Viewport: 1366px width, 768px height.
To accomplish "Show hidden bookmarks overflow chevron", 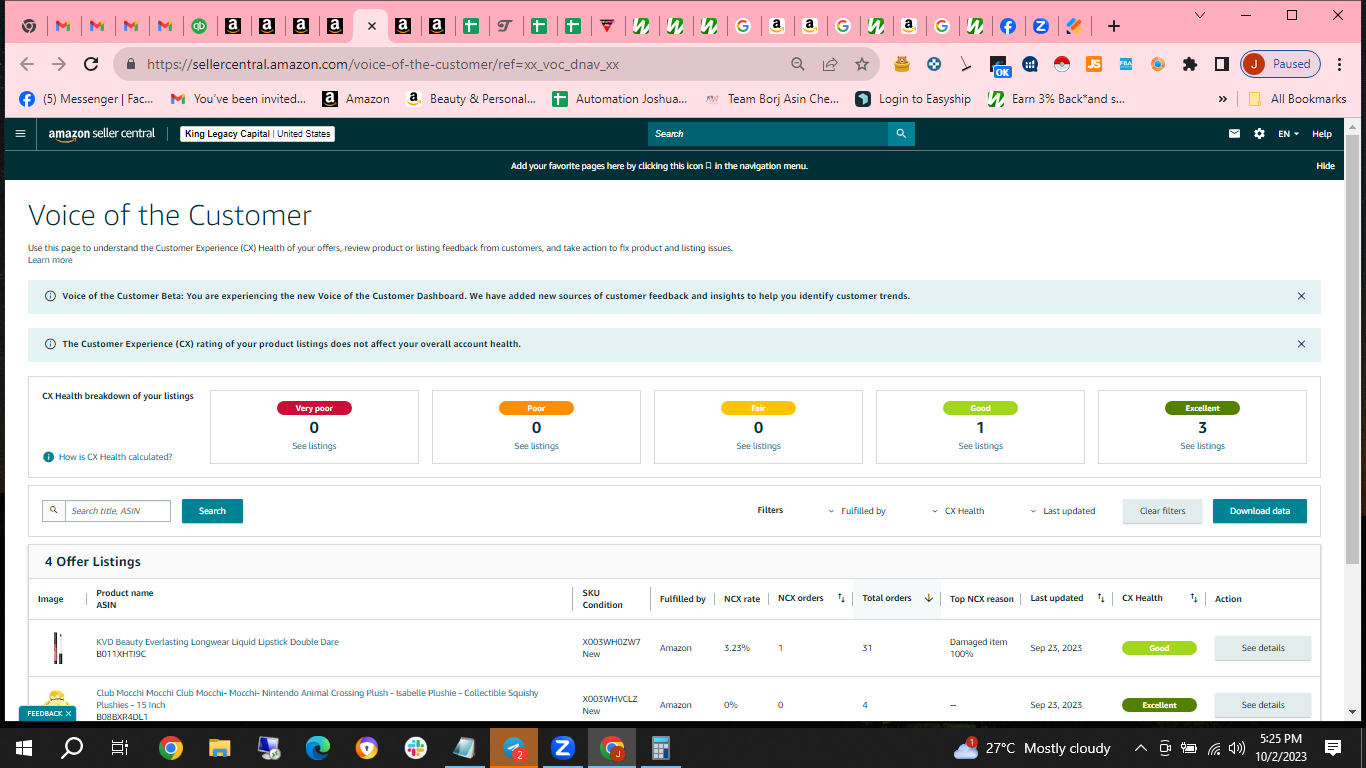I will tap(1222, 99).
